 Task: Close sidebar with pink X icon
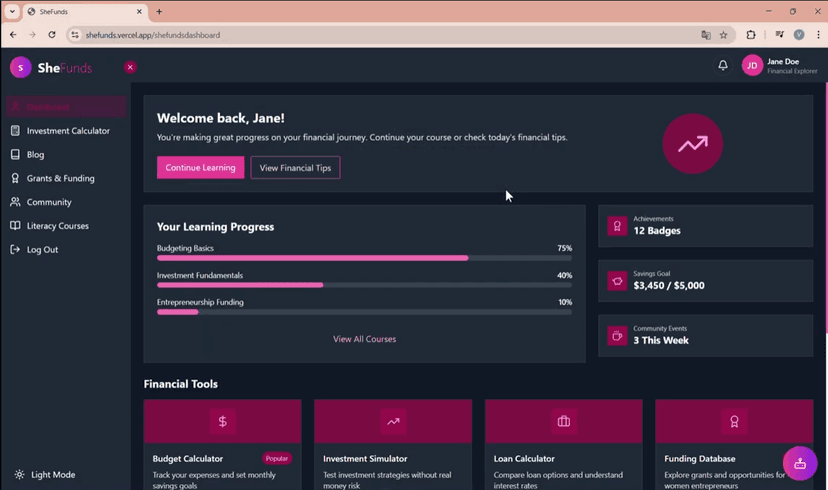point(130,67)
